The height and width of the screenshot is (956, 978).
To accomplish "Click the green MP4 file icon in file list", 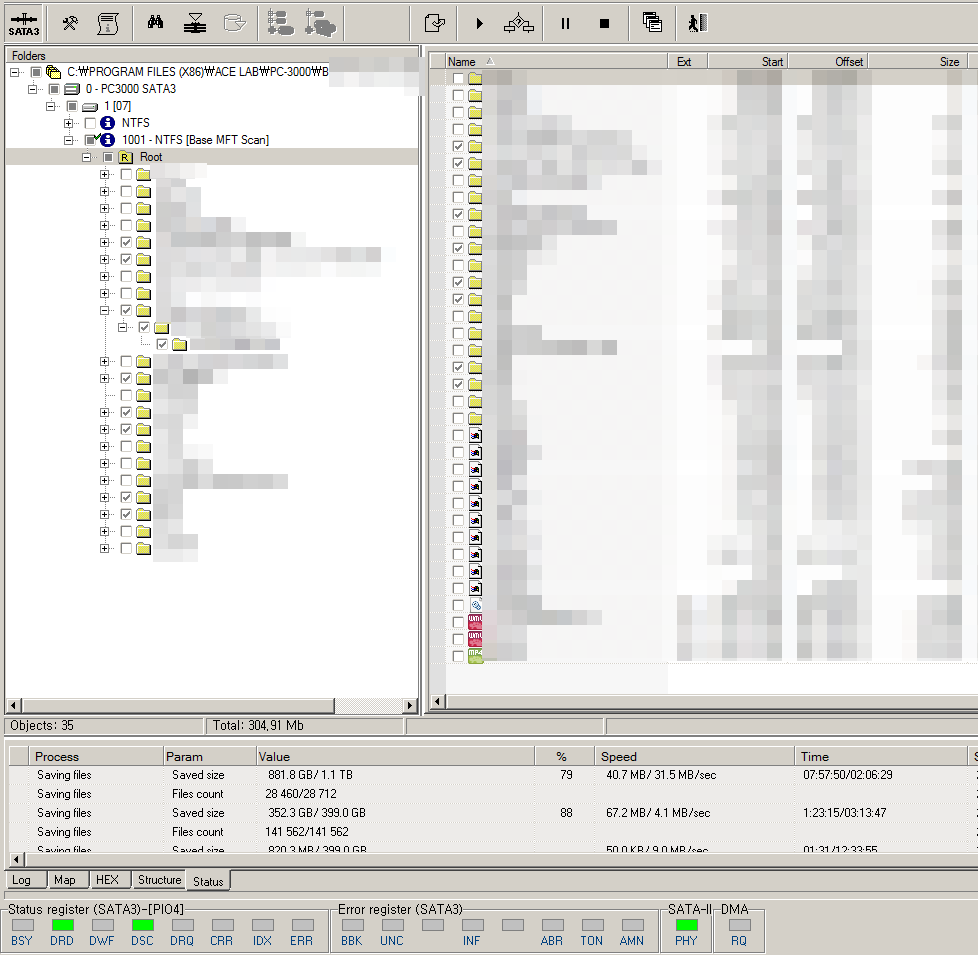I will (475, 656).
